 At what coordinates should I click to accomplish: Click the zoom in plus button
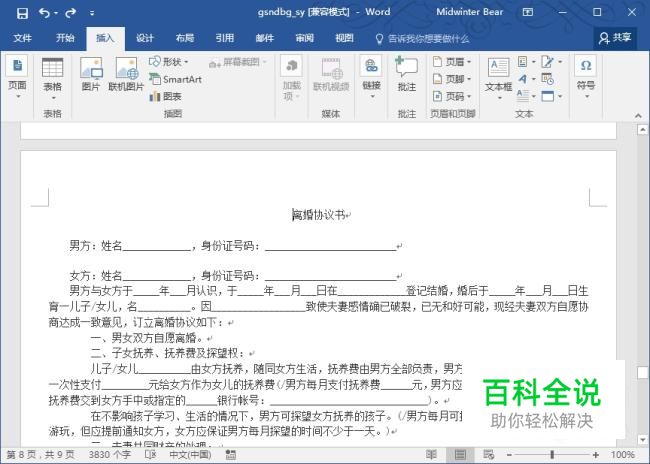[x=596, y=455]
